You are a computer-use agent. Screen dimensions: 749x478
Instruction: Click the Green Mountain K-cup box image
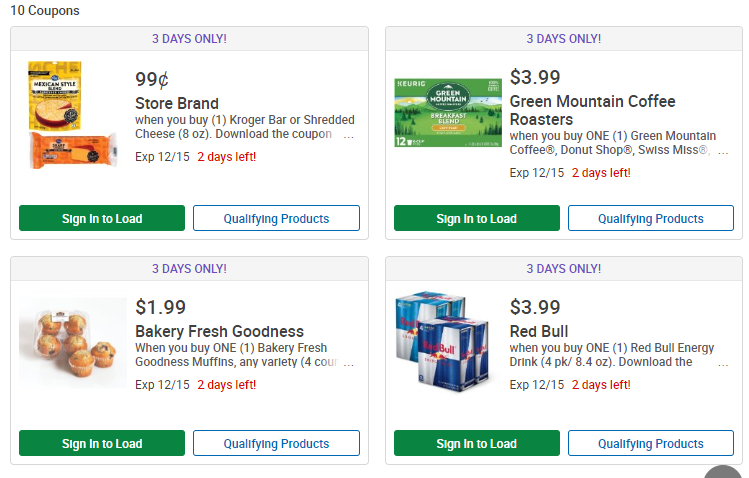point(448,109)
